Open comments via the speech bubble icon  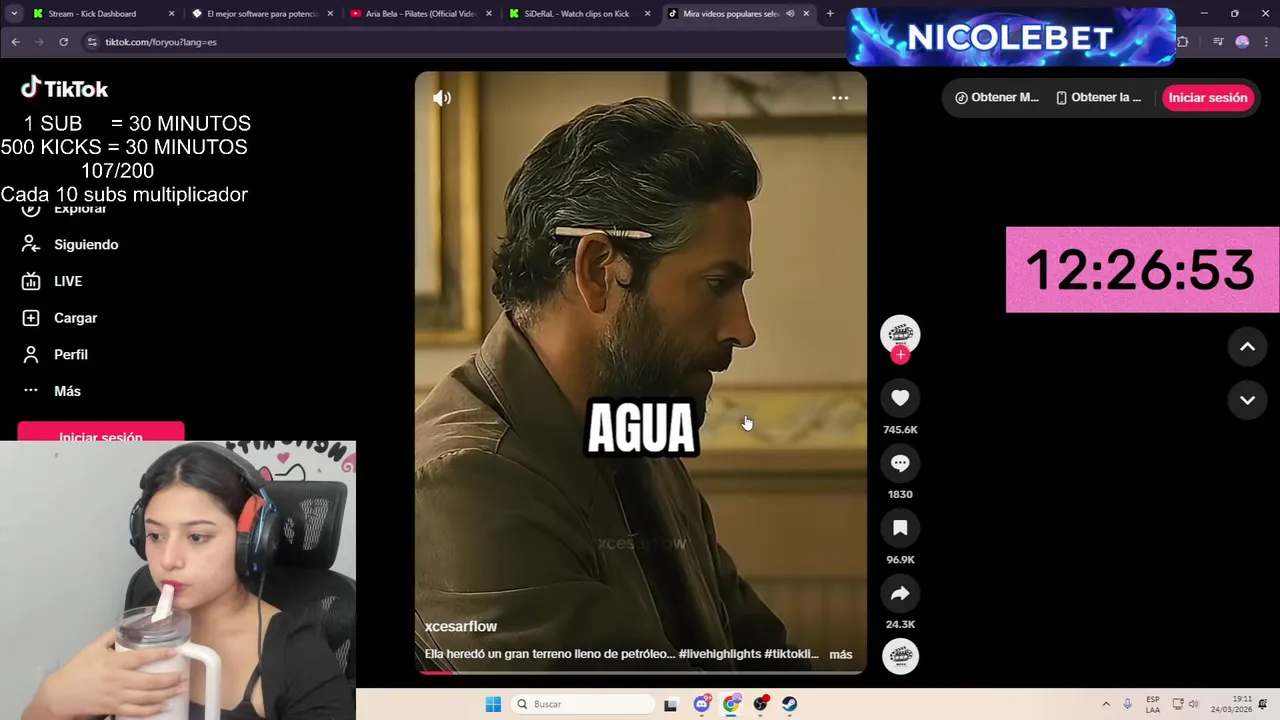pos(900,463)
